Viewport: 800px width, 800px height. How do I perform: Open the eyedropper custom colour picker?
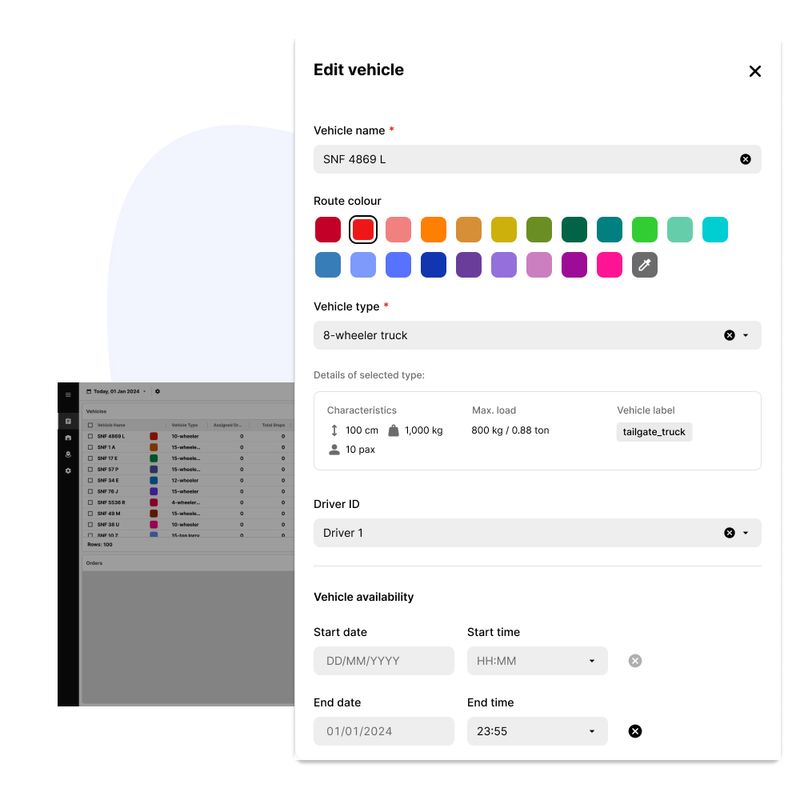(644, 265)
